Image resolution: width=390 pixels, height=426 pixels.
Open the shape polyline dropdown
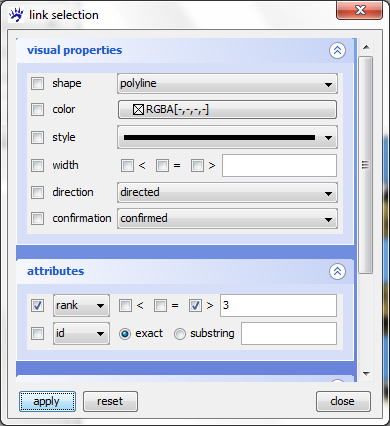click(227, 83)
